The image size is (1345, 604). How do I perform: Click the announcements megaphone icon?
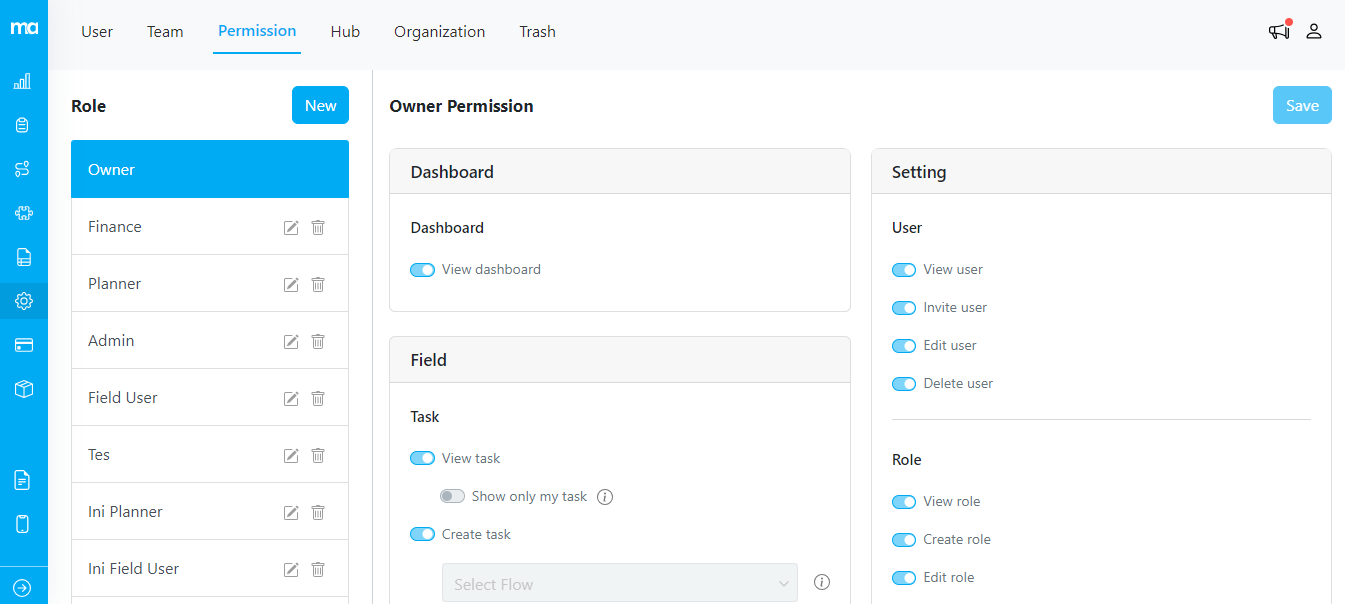(x=1279, y=31)
